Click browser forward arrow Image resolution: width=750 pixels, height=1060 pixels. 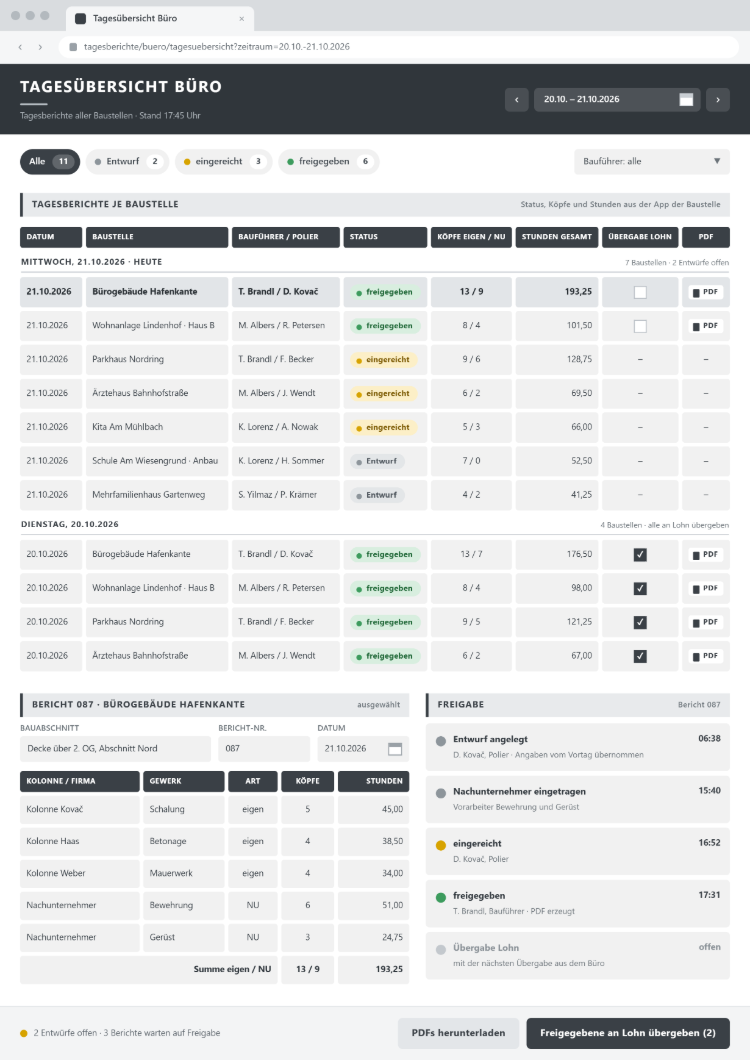coord(41,47)
